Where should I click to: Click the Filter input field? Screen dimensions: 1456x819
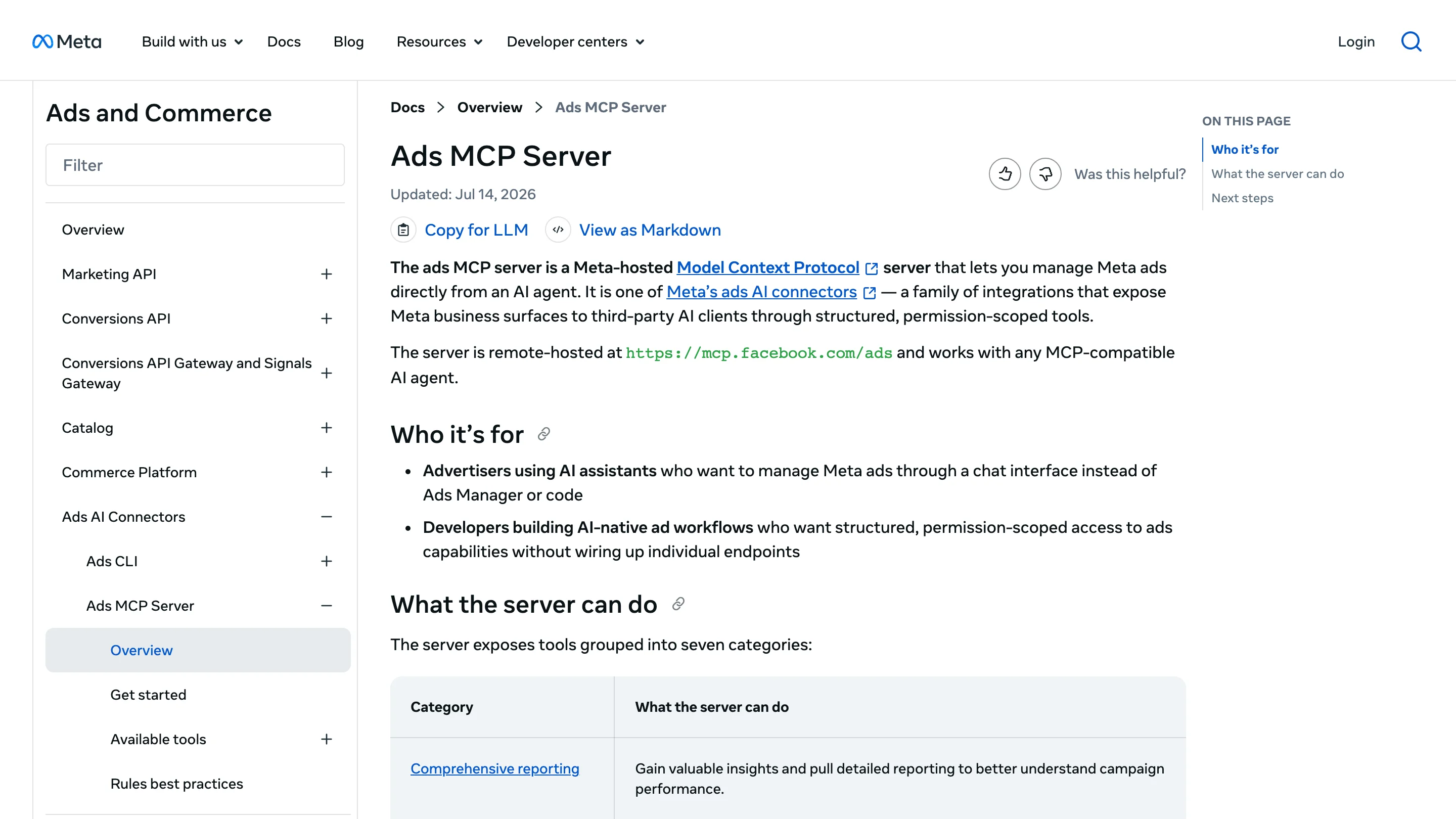pos(195,165)
